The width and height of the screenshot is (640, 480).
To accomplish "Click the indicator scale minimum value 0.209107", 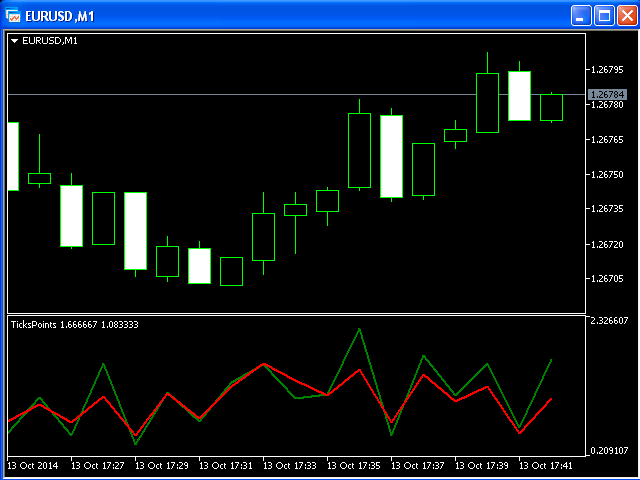I will (x=609, y=451).
